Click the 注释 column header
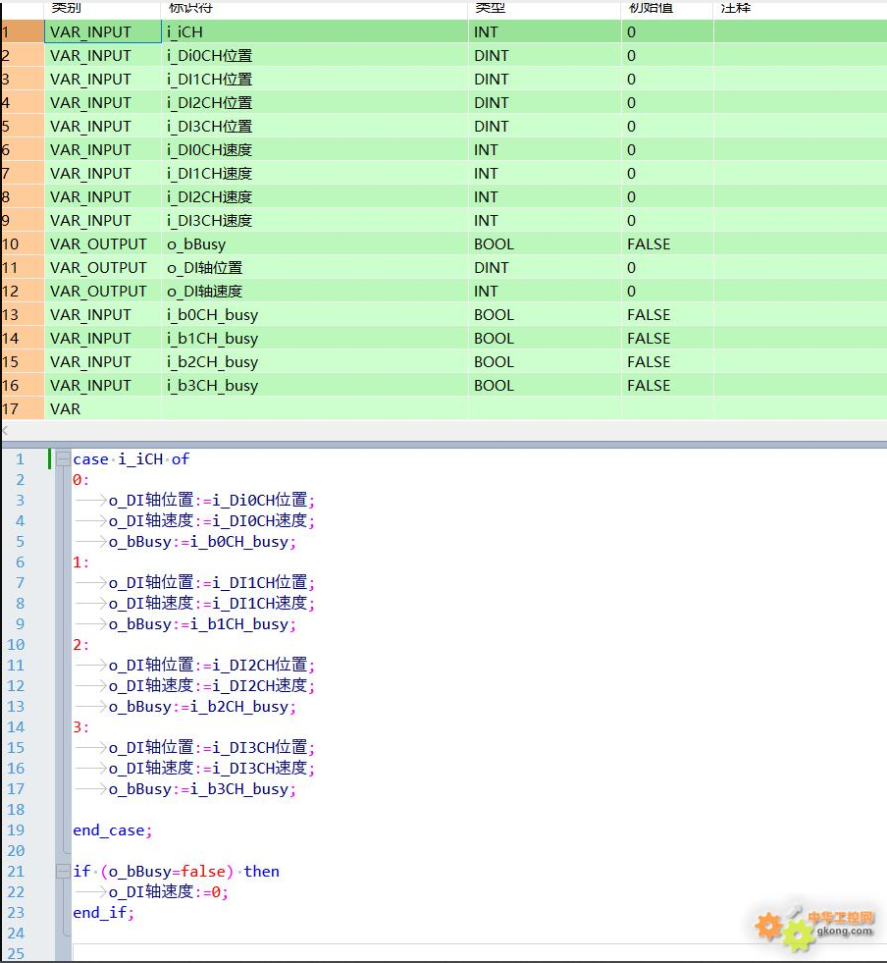The height and width of the screenshot is (963, 887). point(800,8)
